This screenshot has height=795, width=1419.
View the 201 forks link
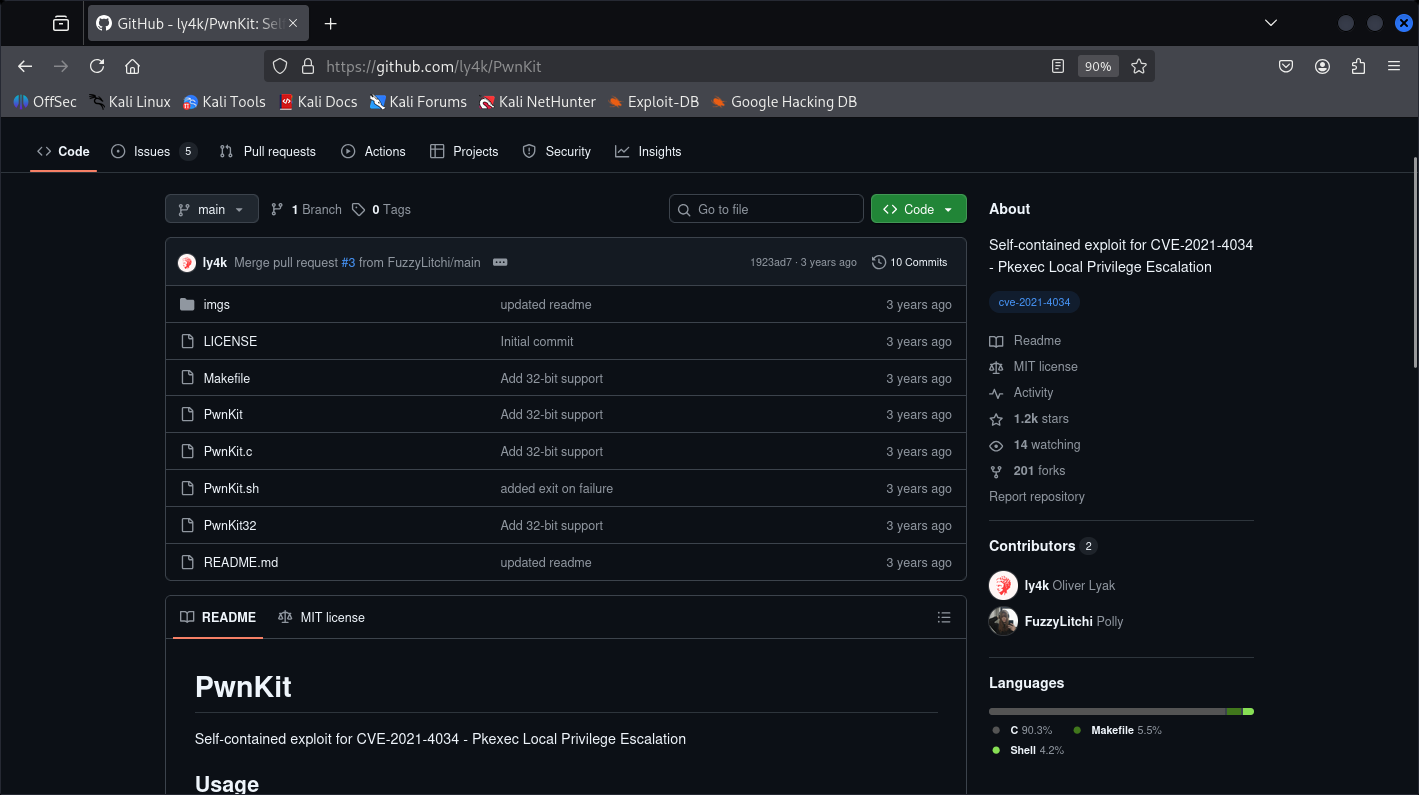(x=1027, y=470)
